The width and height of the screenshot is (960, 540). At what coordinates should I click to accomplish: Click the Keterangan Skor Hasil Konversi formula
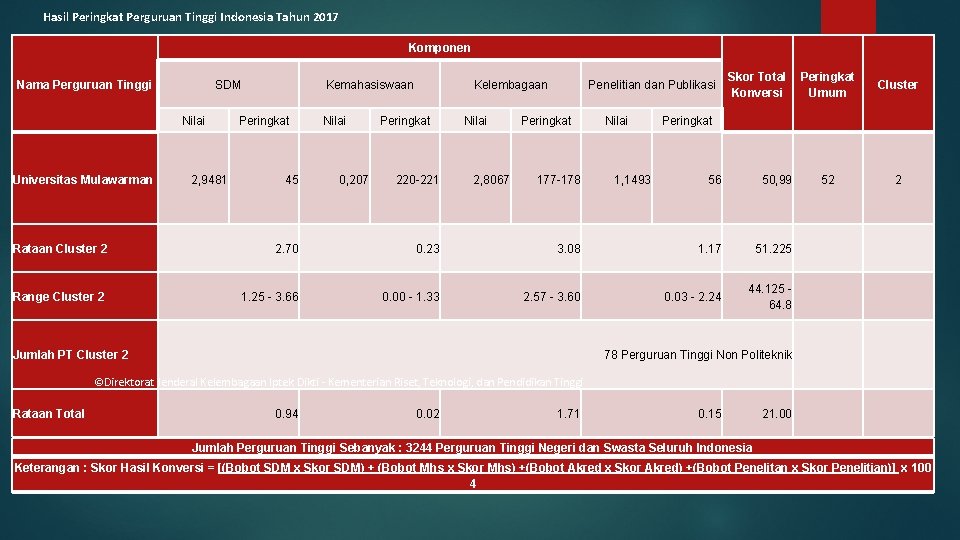point(472,475)
